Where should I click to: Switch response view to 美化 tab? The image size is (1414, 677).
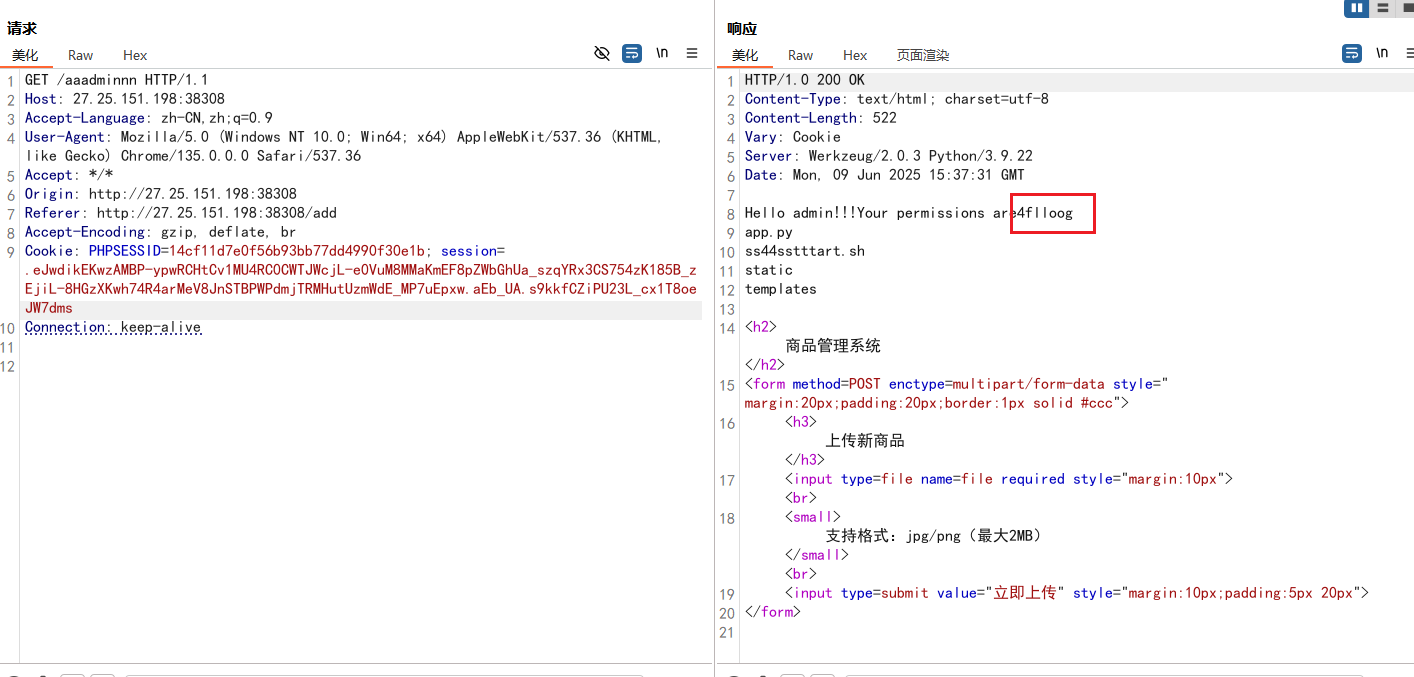pyautogui.click(x=745, y=55)
